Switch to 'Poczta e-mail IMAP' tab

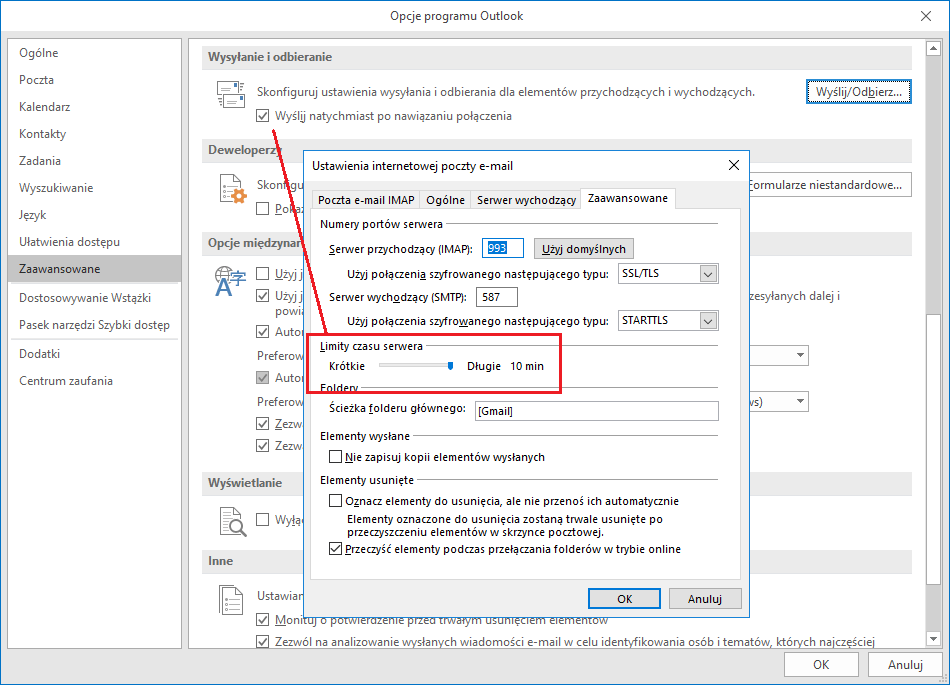coord(366,200)
